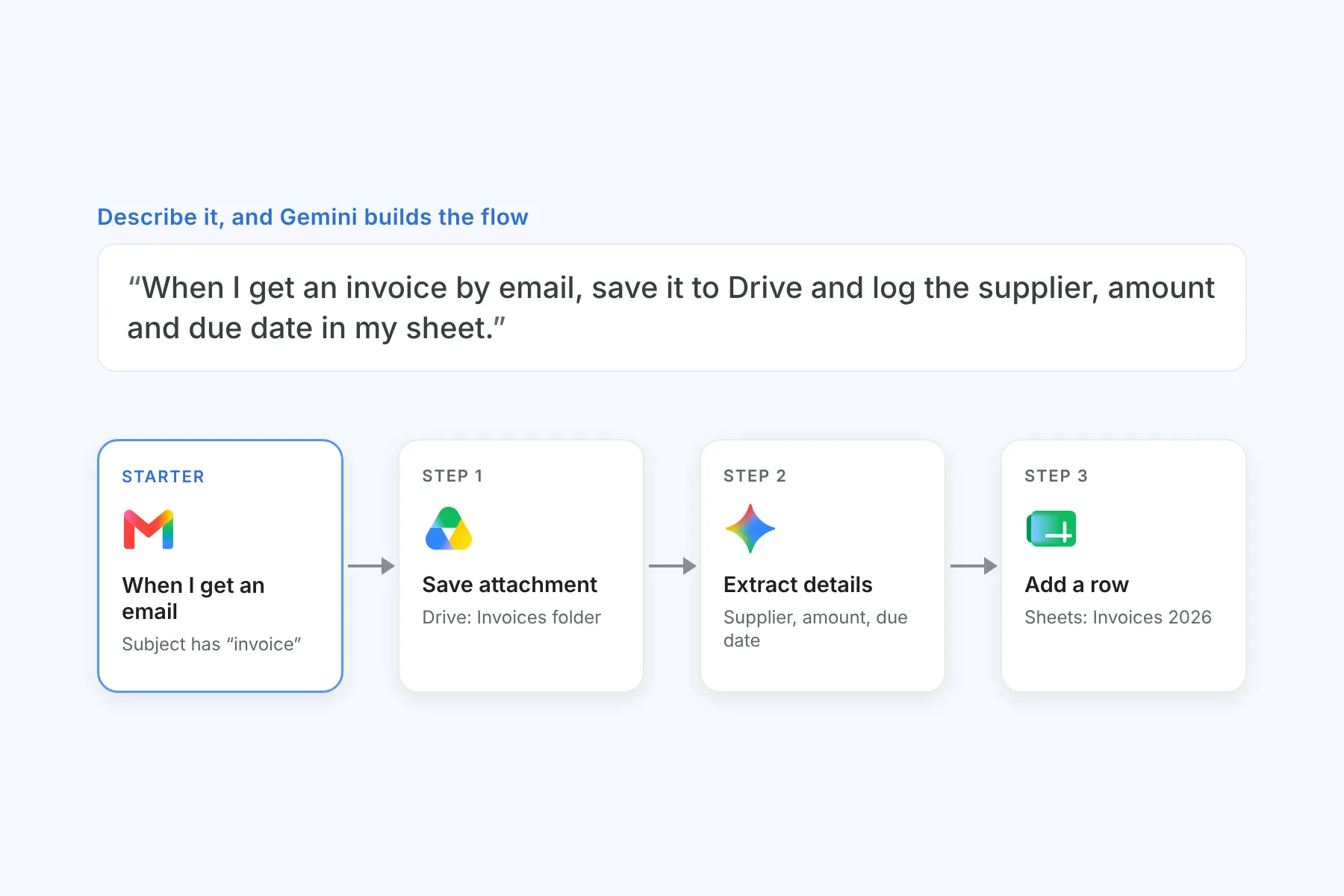The height and width of the screenshot is (896, 1344).
Task: Open the "Add a row" step title
Action: coord(1077,585)
